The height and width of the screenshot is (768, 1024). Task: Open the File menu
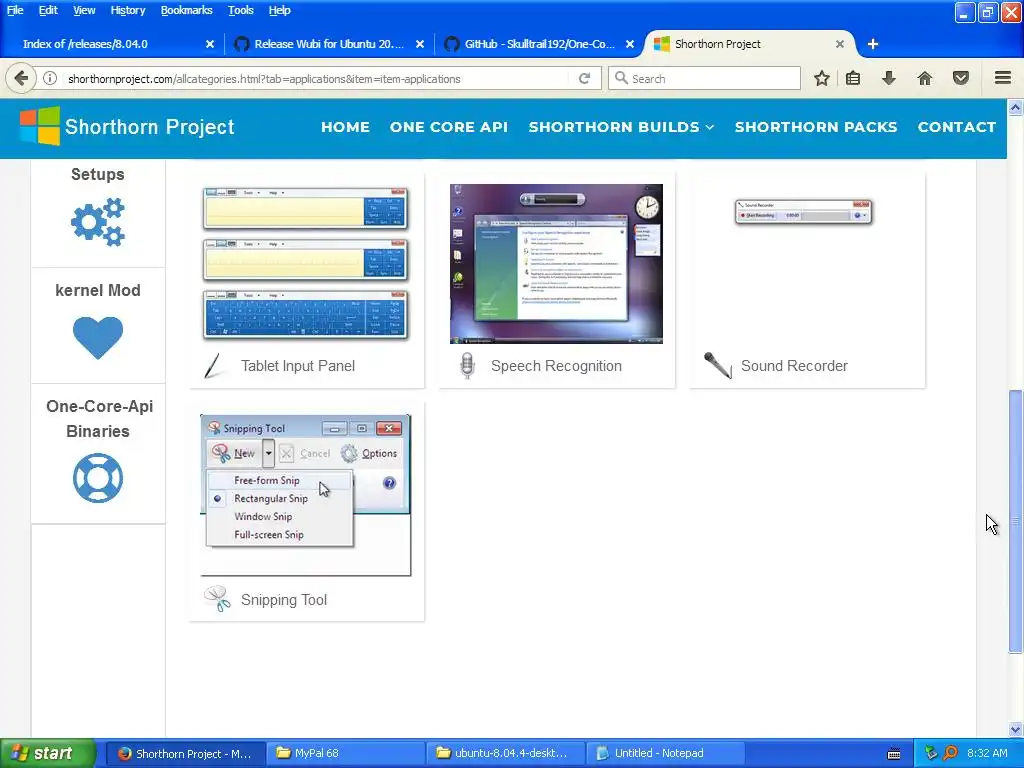(x=15, y=10)
